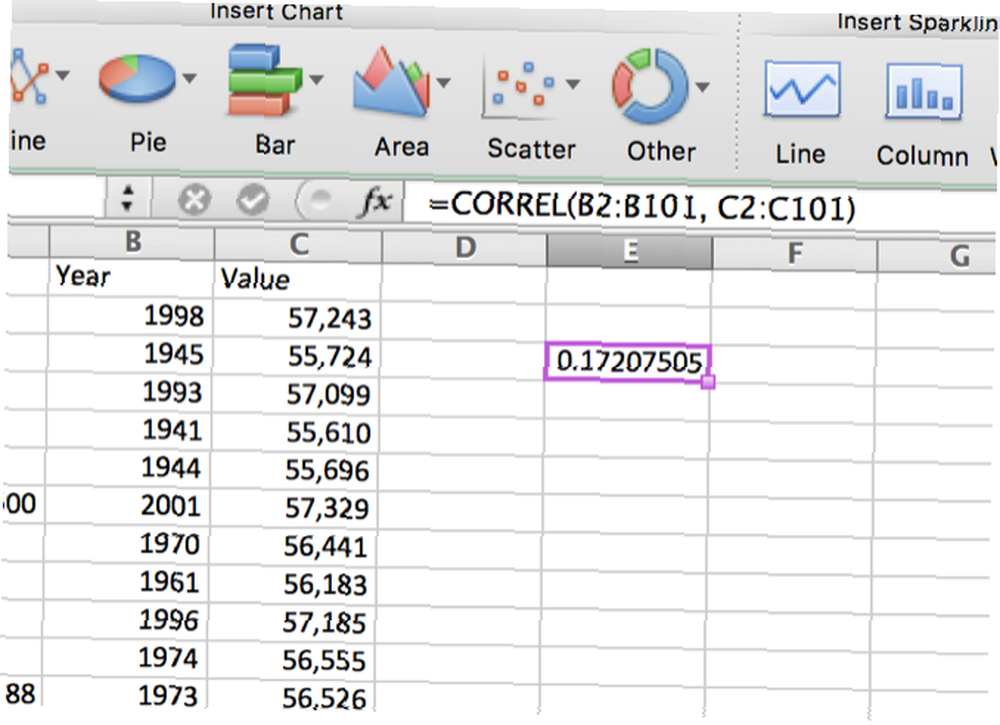
Task: Open the Pie chart gallery
Action: (x=137, y=82)
